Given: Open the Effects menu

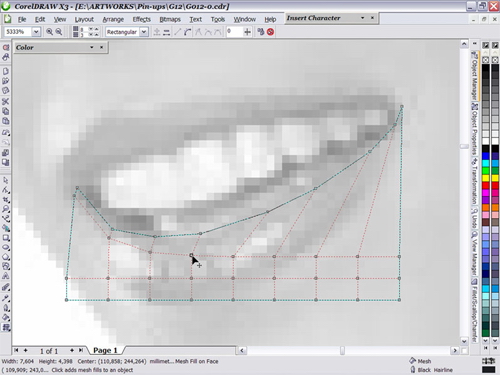Looking at the screenshot, I should pos(142,19).
